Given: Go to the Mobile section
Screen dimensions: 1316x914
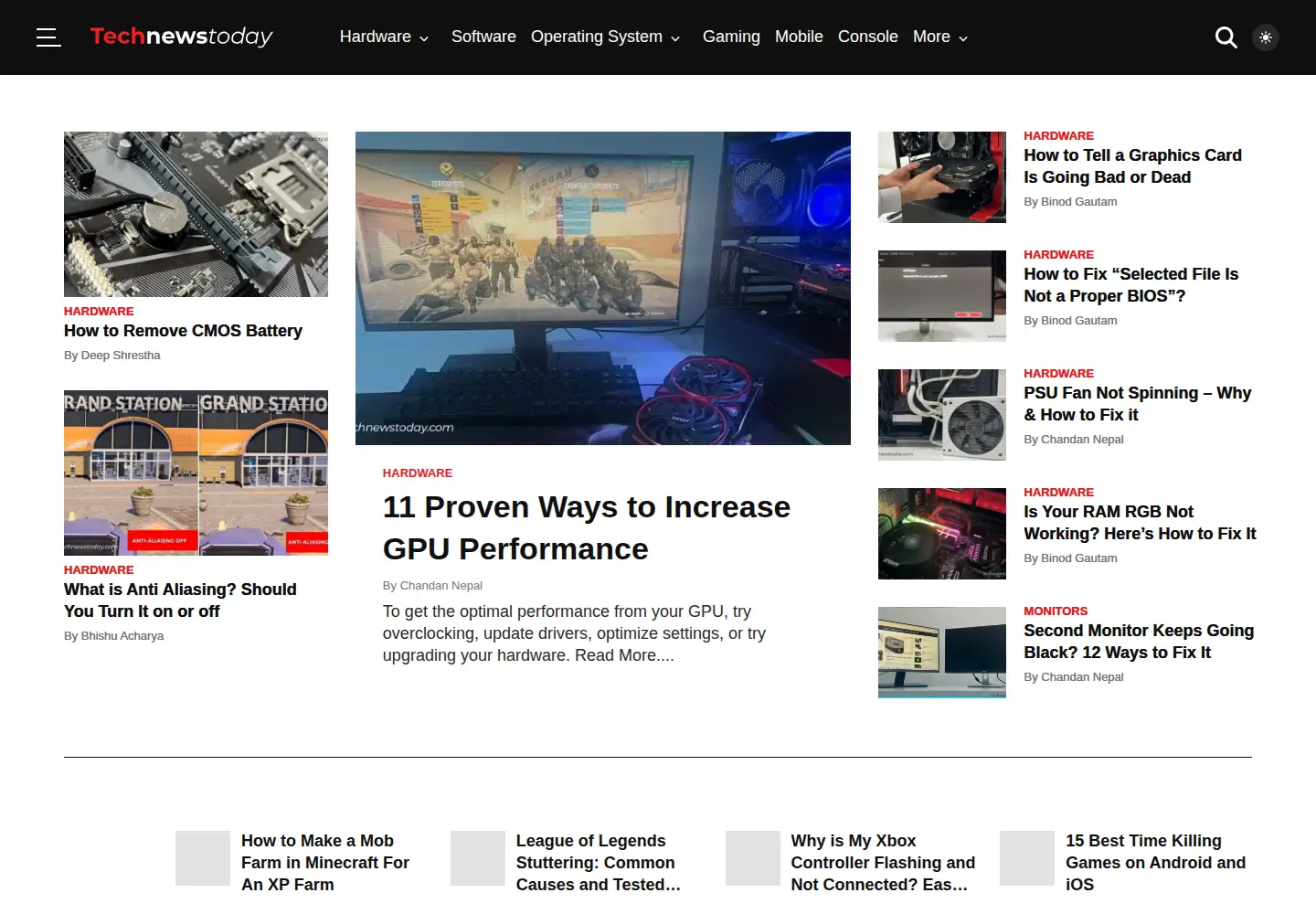Looking at the screenshot, I should pos(799,37).
